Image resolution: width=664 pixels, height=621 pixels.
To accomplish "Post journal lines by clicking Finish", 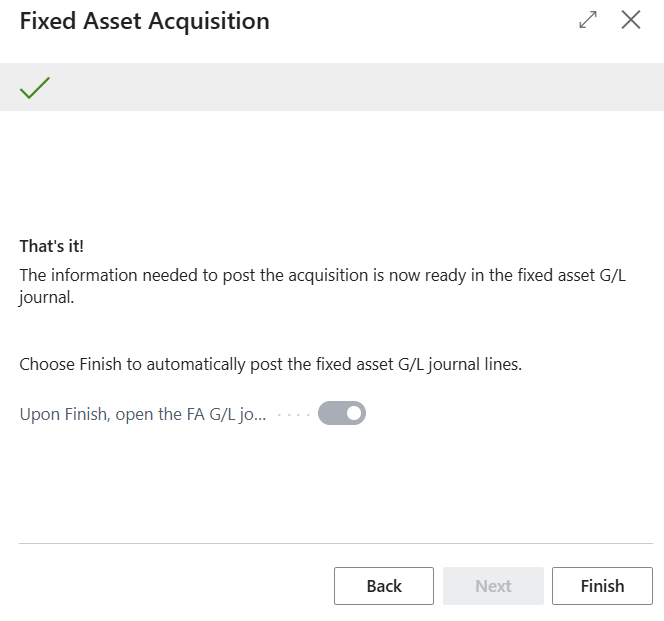I will point(602,586).
